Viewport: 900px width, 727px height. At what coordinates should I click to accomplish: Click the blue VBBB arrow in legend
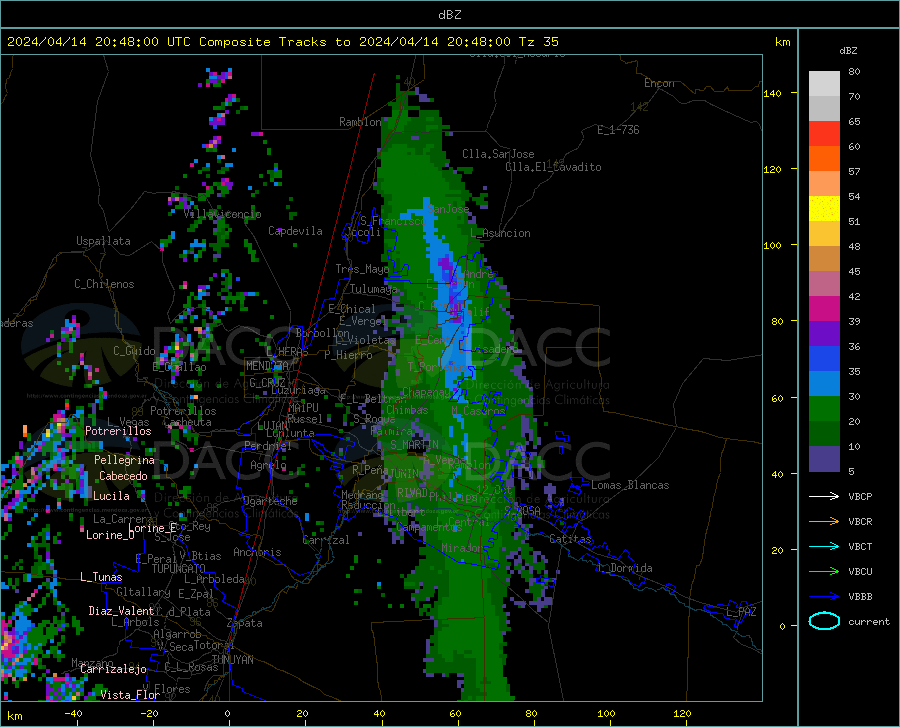tap(824, 596)
